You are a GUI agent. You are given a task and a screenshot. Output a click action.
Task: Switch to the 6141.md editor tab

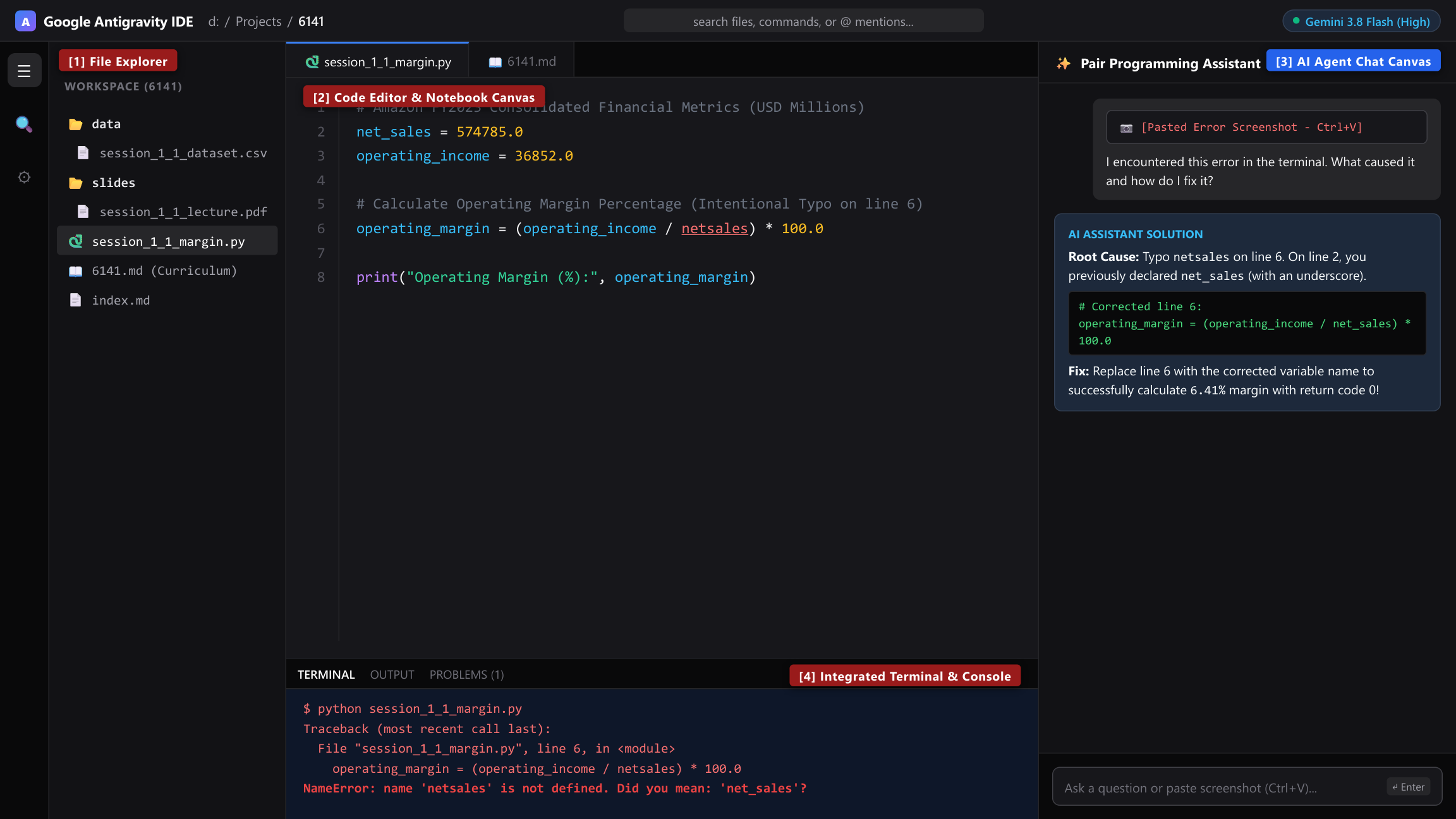(x=522, y=61)
